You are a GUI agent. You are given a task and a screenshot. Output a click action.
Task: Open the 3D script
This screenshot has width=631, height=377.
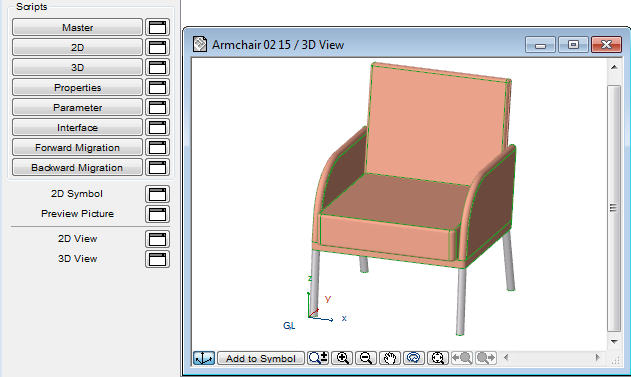tap(77, 67)
